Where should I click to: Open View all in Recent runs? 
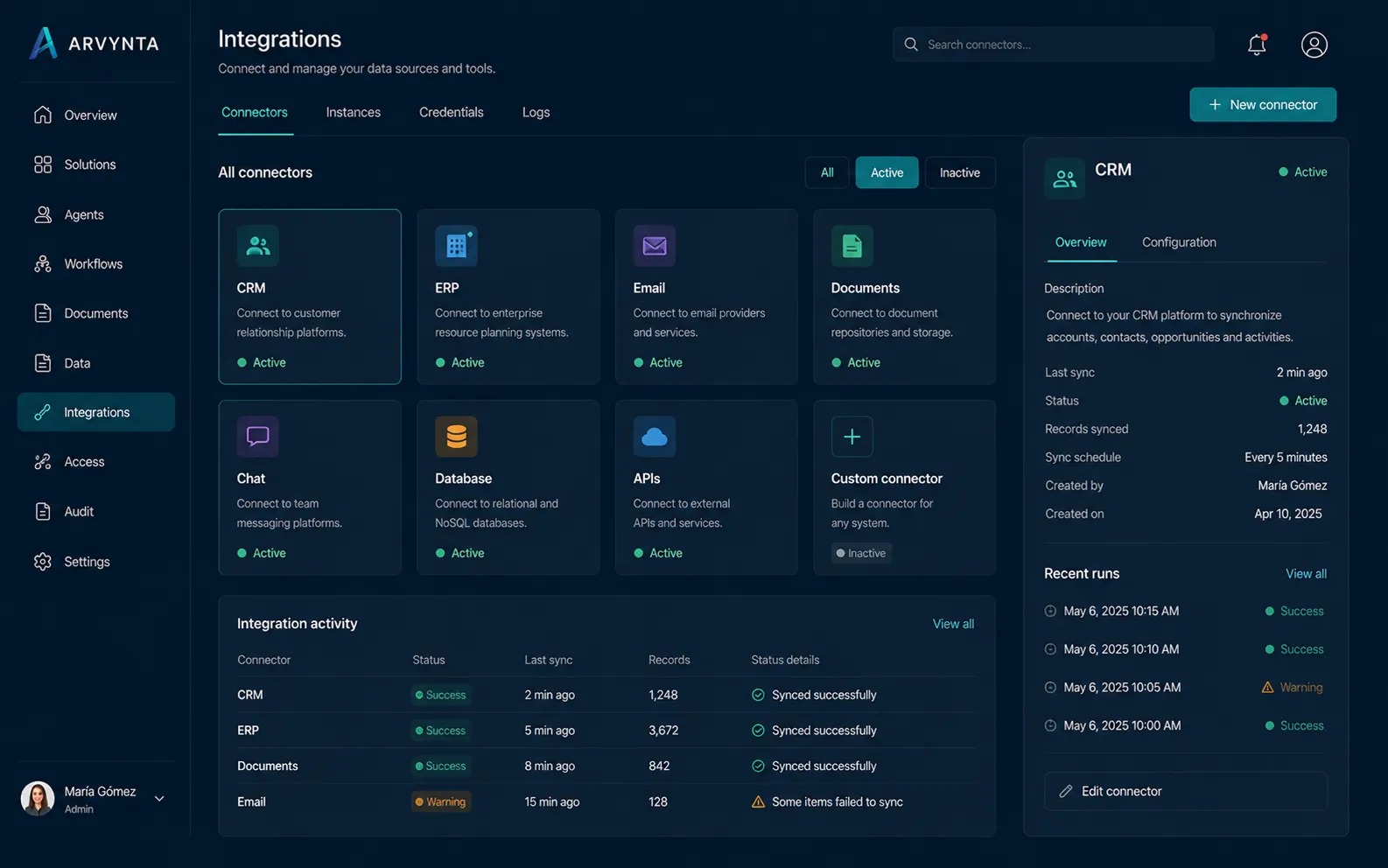(1306, 574)
